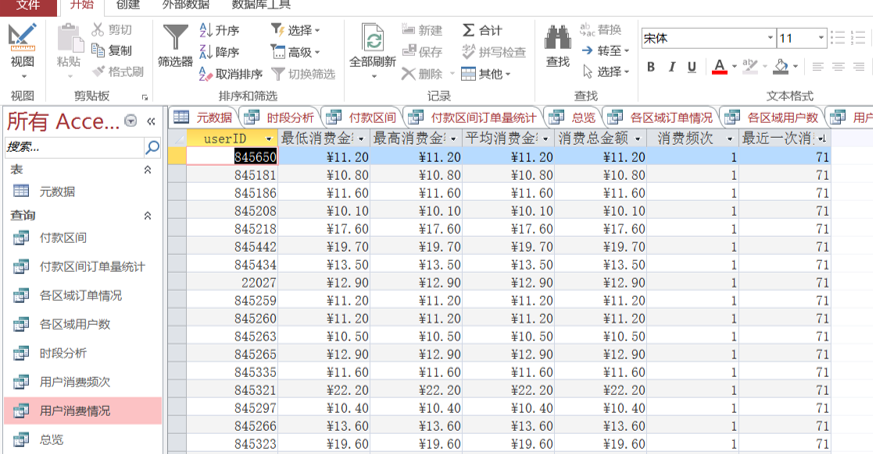Open the 用户消费频次 query in navigation pane
The image size is (873, 454).
(74, 382)
